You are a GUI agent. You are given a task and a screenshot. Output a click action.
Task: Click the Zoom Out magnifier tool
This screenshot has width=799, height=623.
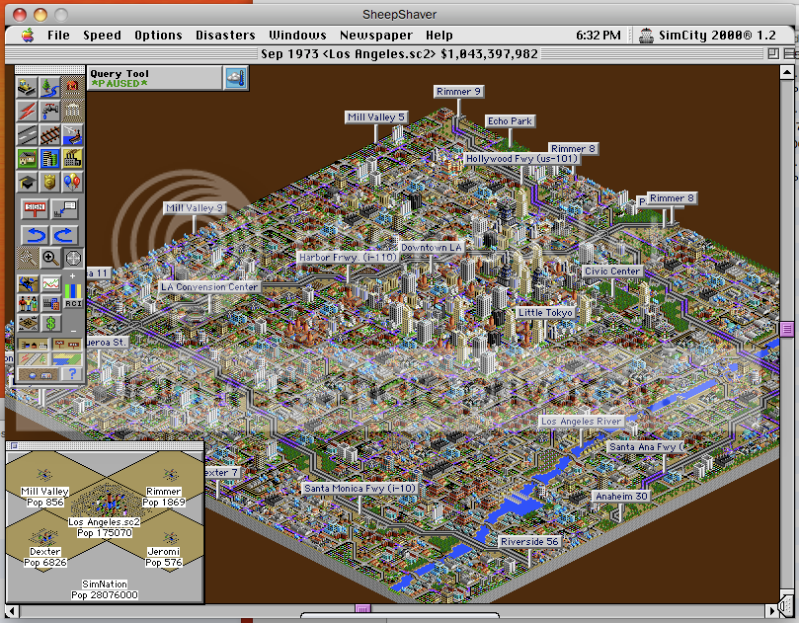tap(27, 258)
